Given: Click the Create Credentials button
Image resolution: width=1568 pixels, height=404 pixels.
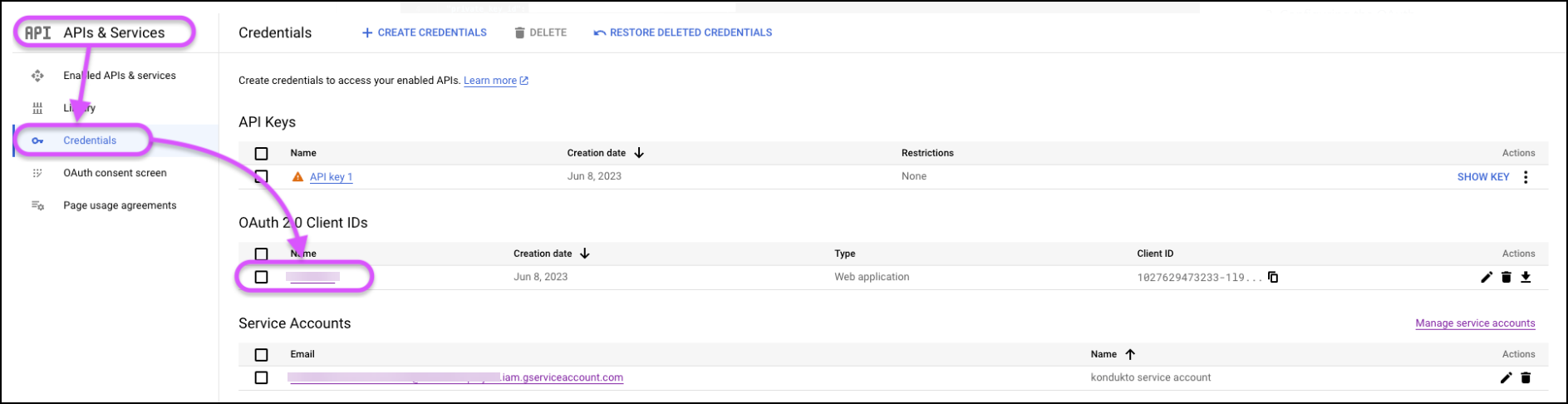Looking at the screenshot, I should pyautogui.click(x=425, y=32).
